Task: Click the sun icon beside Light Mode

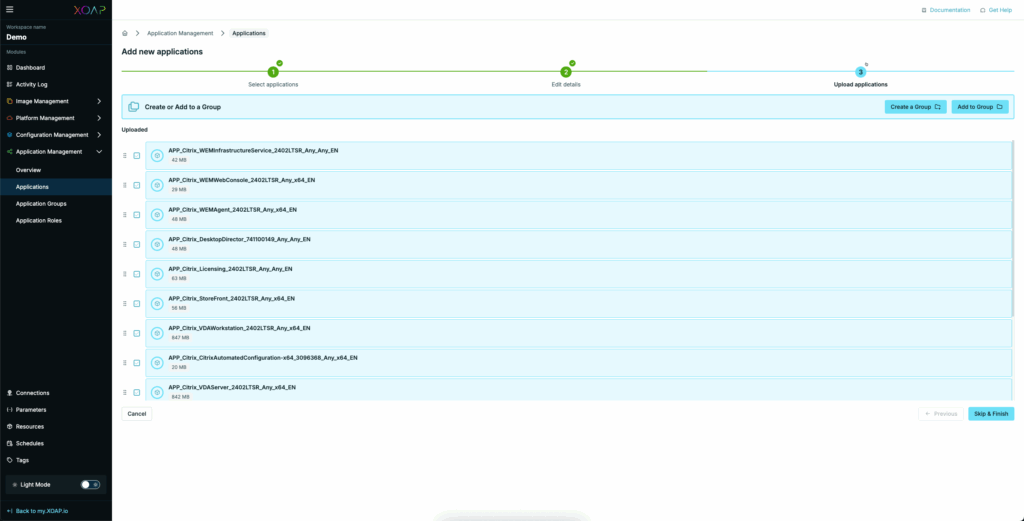Action: 15,485
